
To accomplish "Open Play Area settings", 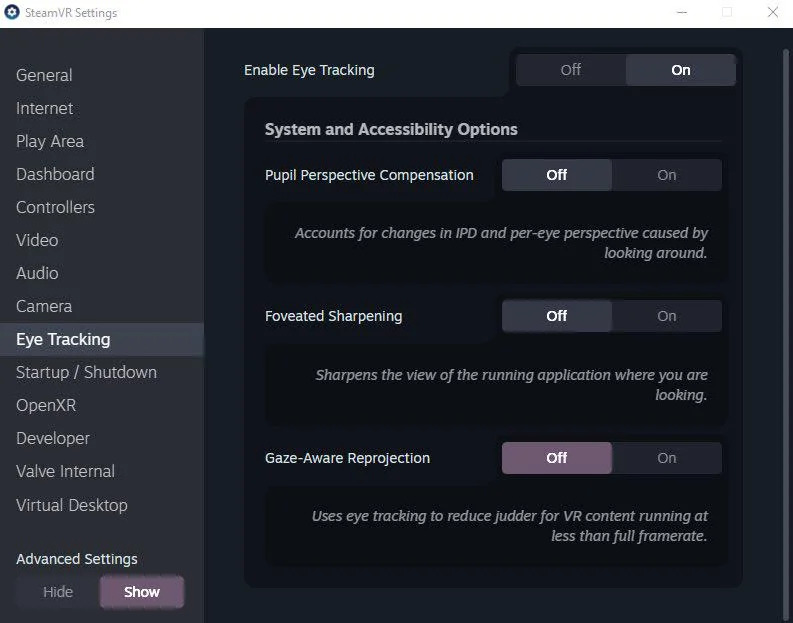I will [50, 141].
